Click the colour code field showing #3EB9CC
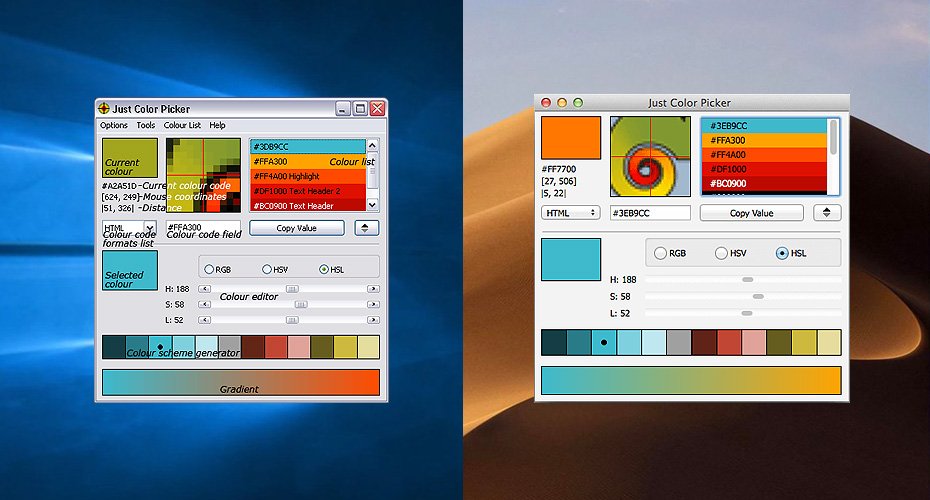 [650, 213]
